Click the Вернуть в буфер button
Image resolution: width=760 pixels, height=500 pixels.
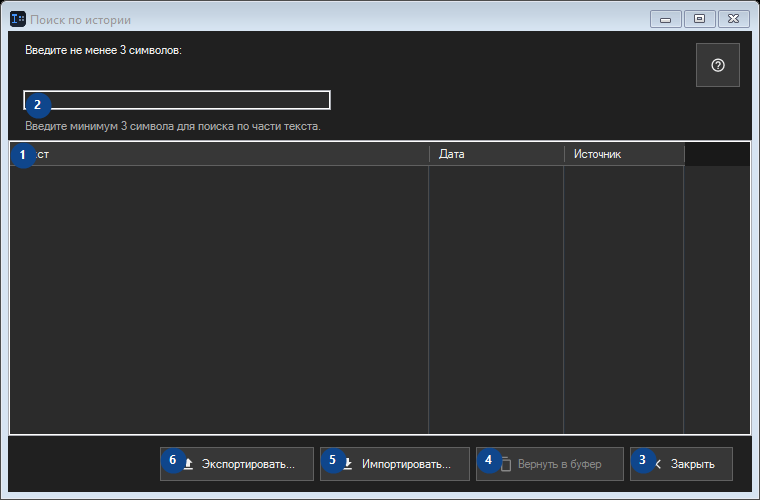tap(550, 464)
